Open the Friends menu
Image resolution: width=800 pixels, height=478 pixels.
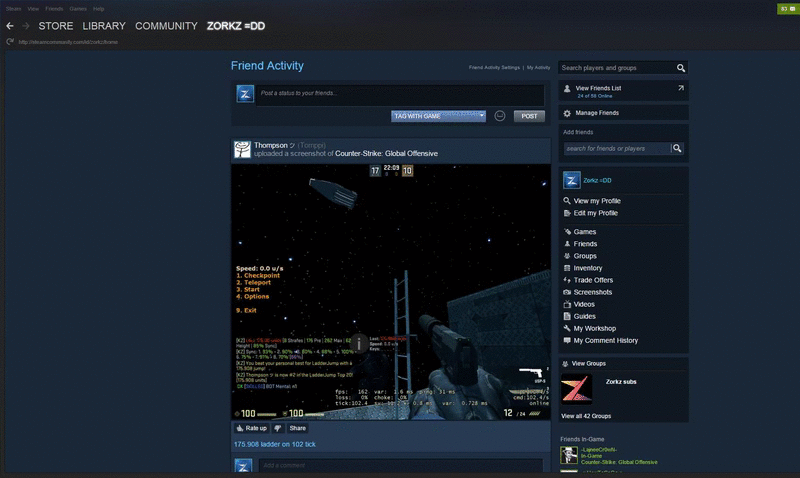(x=54, y=9)
